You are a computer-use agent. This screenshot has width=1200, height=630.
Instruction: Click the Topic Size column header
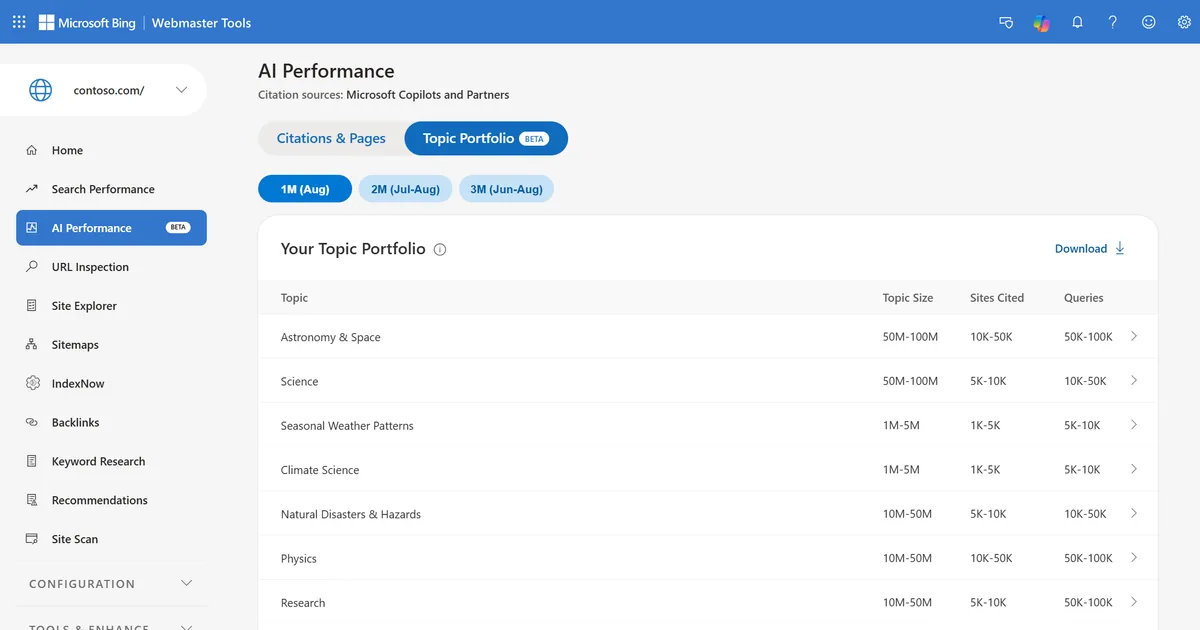(x=908, y=298)
